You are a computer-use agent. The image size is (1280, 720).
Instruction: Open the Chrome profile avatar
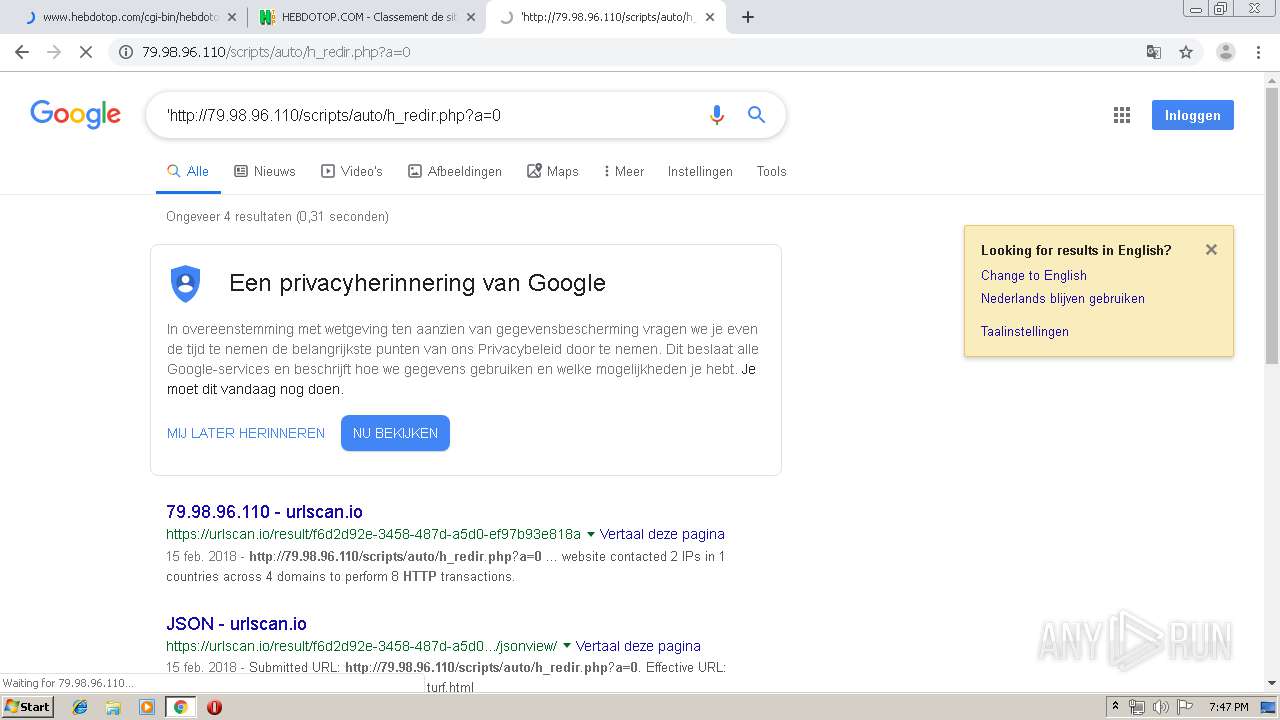(x=1225, y=52)
